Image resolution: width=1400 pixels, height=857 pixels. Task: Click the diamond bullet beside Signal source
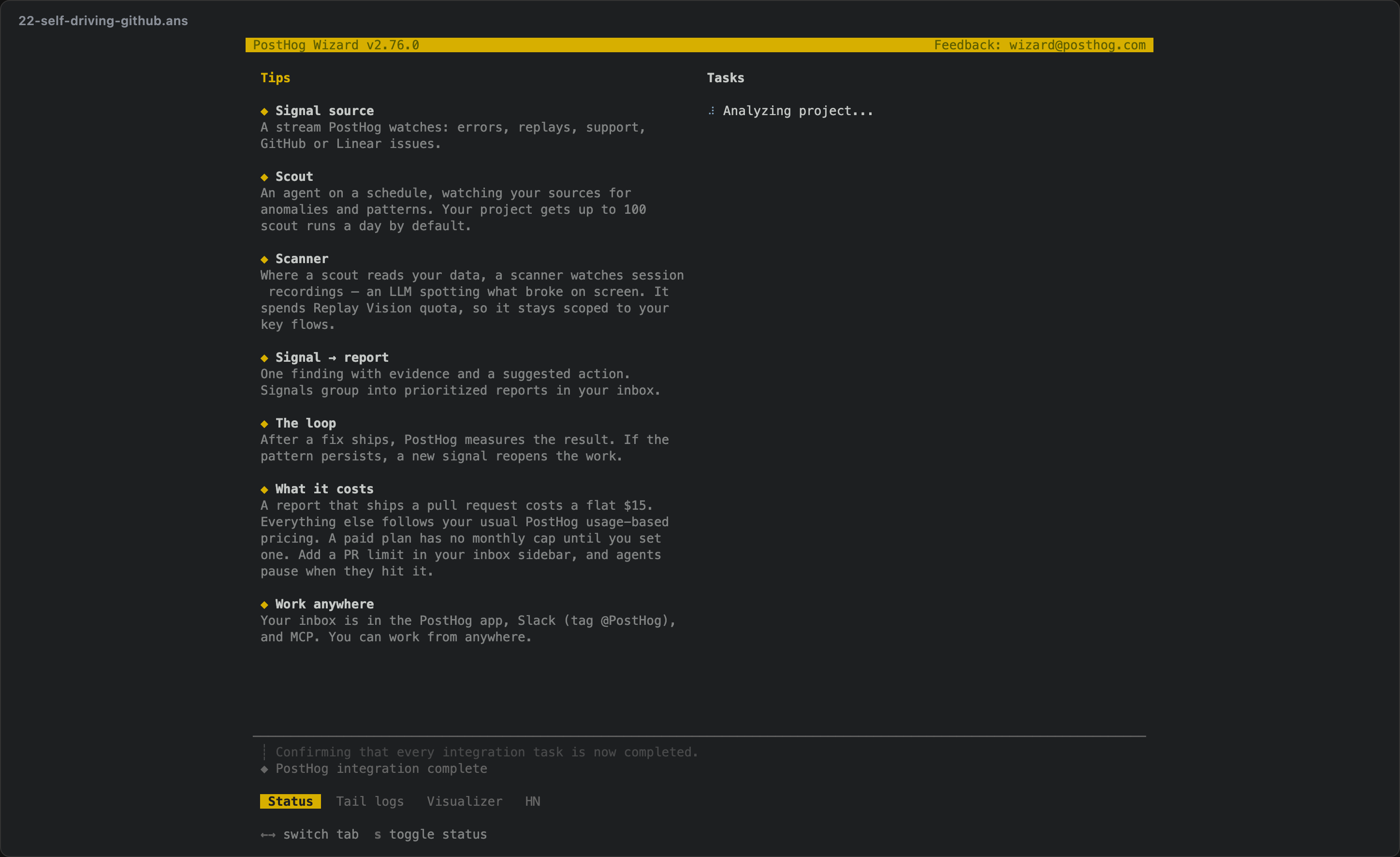tap(264, 111)
